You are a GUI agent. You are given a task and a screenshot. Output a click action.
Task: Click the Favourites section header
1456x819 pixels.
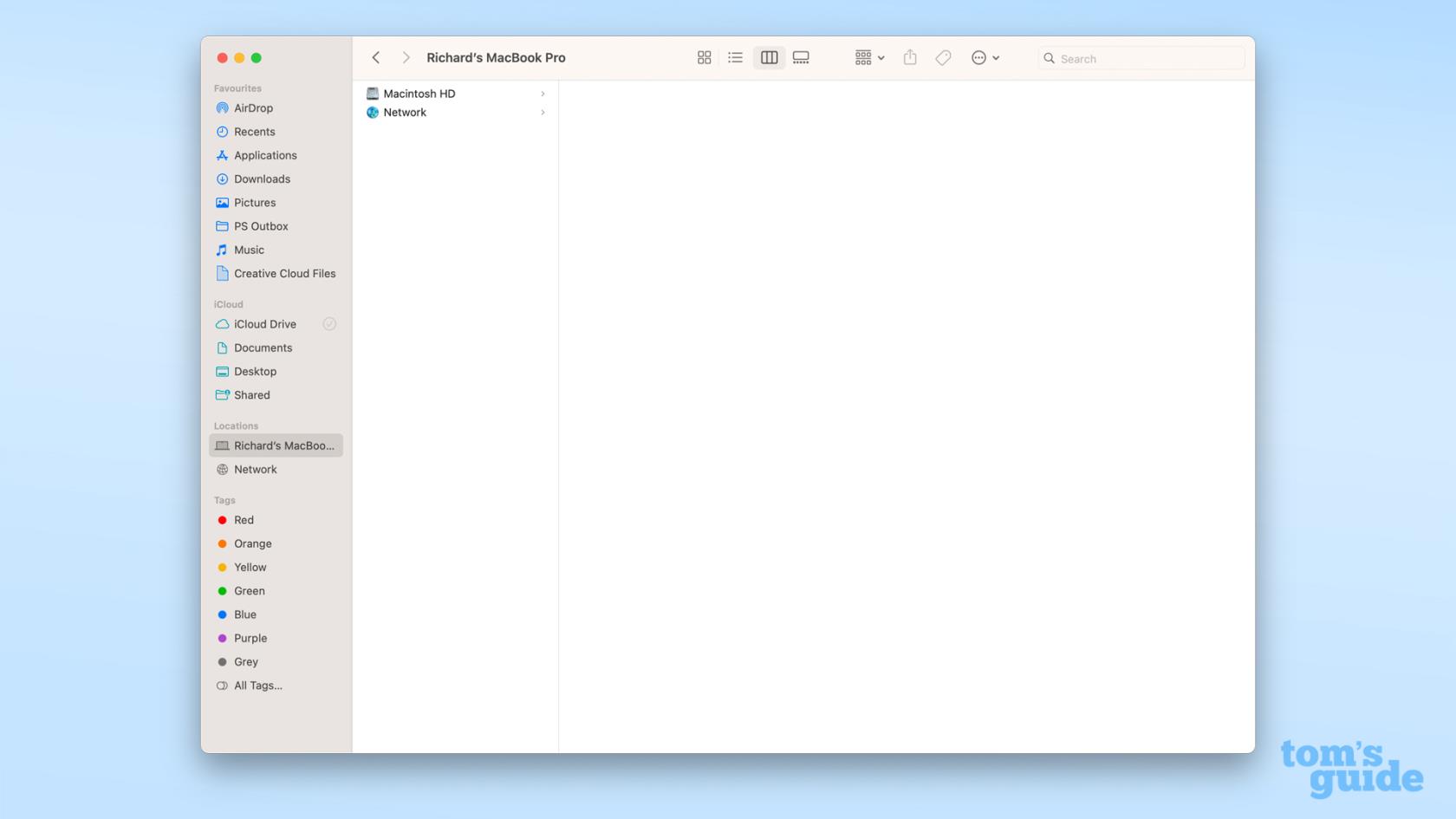click(237, 88)
